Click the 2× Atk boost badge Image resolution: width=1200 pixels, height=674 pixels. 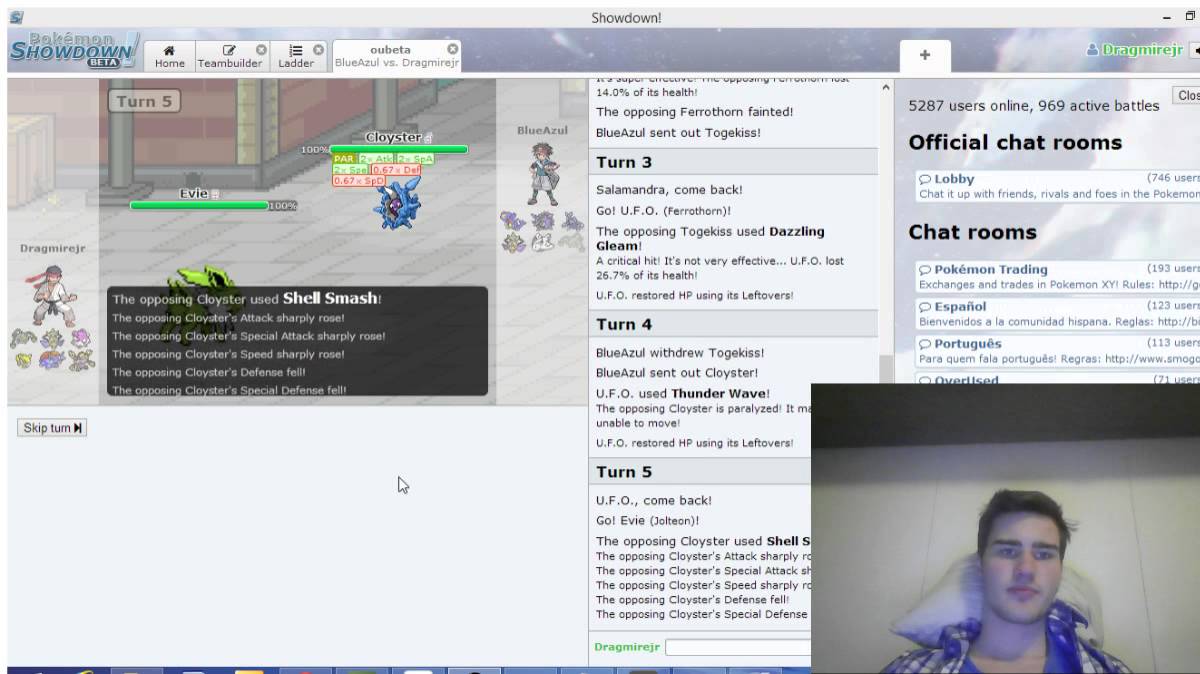click(x=377, y=159)
